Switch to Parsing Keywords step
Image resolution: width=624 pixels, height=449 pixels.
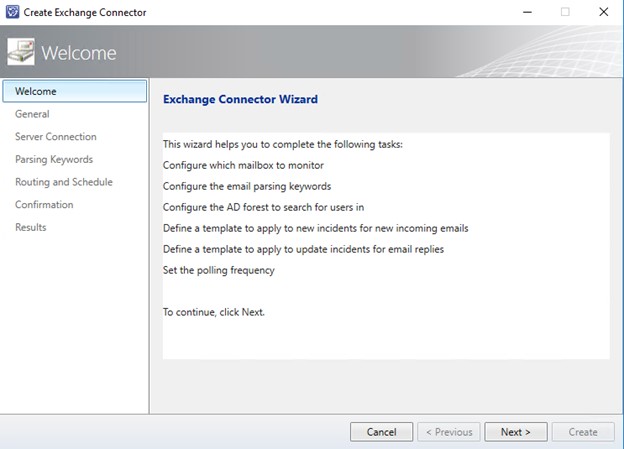54,159
